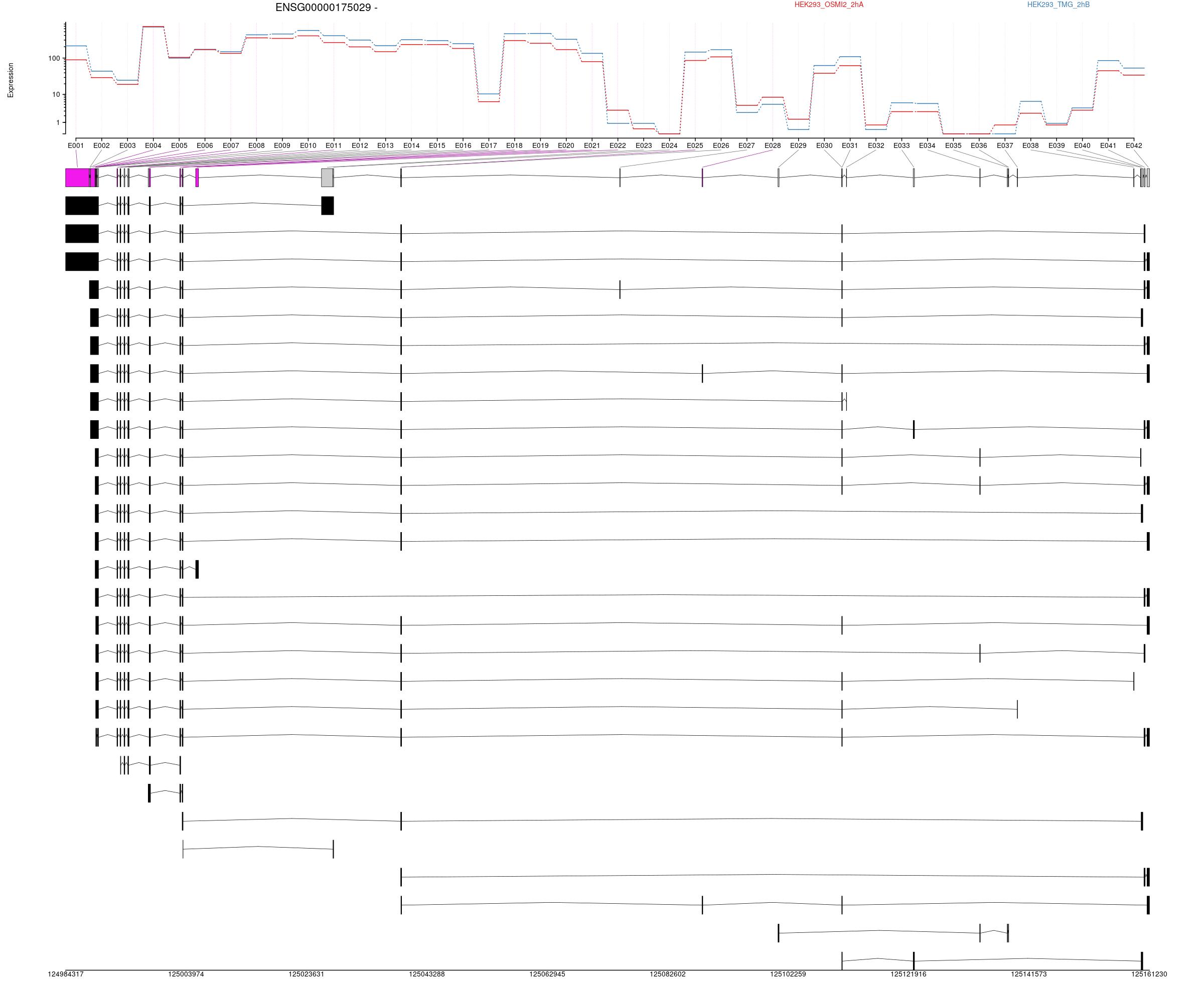Screen dimensions: 1204x983
Task: Click exon label E007
Action: pos(230,145)
